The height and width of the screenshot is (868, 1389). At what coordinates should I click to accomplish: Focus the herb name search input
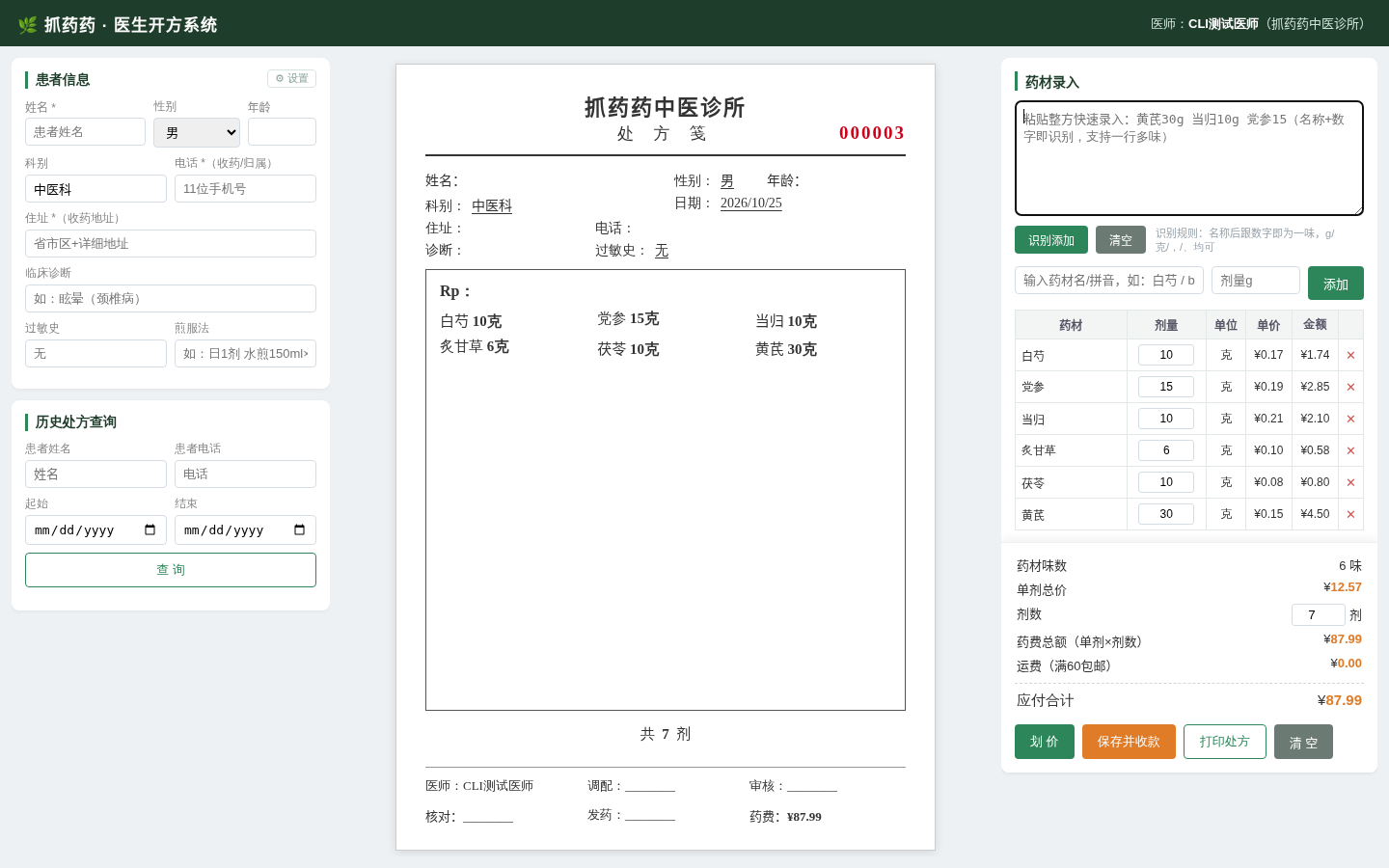coord(1109,281)
